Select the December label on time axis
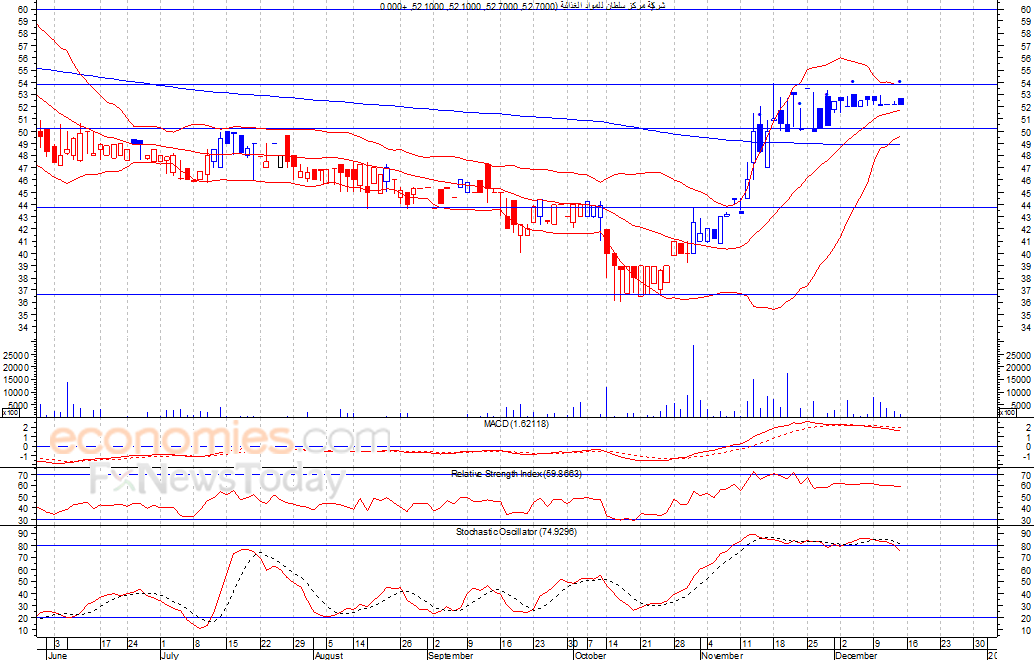The image size is (1034, 660). coord(857,655)
